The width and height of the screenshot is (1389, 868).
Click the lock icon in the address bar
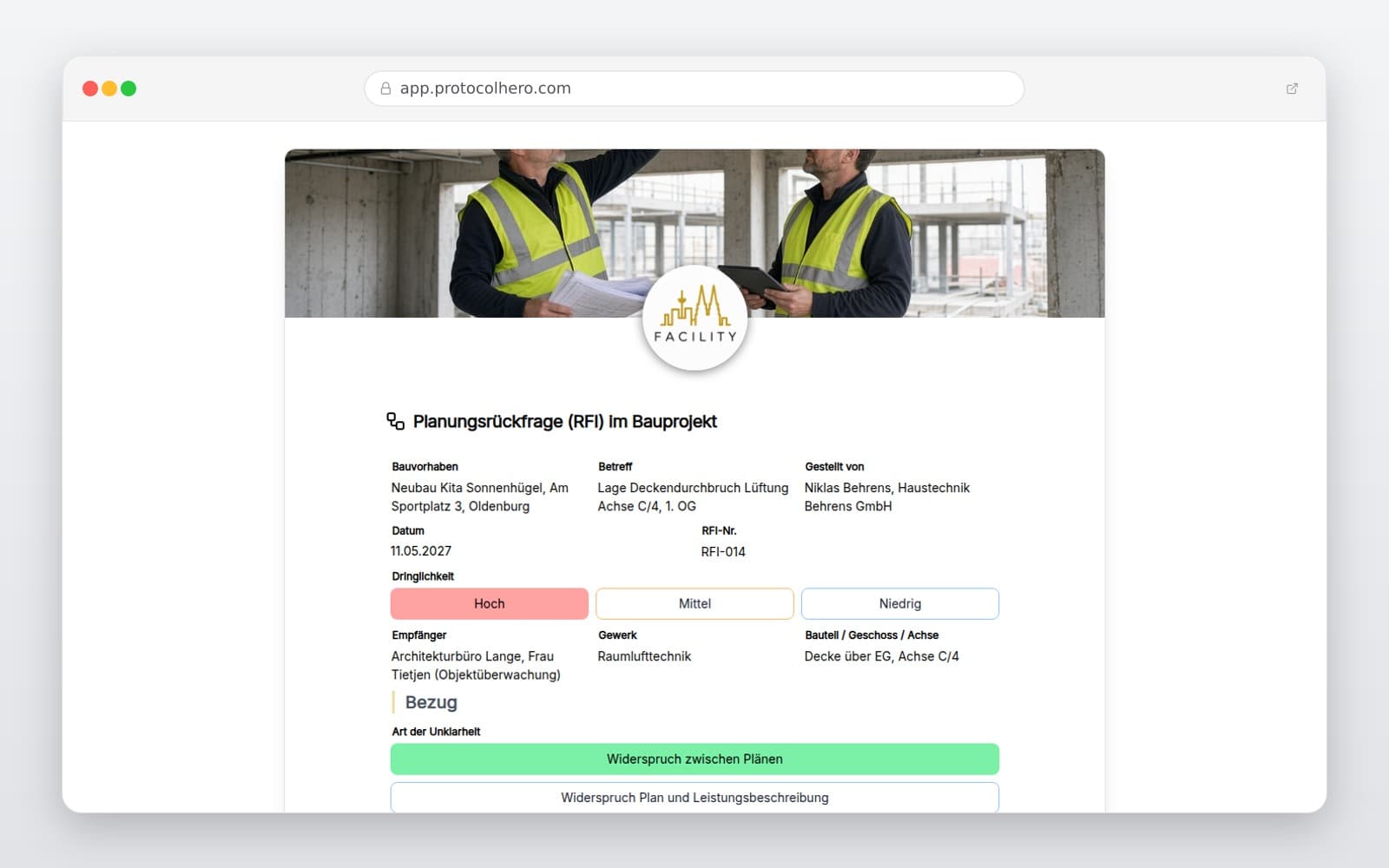(385, 89)
